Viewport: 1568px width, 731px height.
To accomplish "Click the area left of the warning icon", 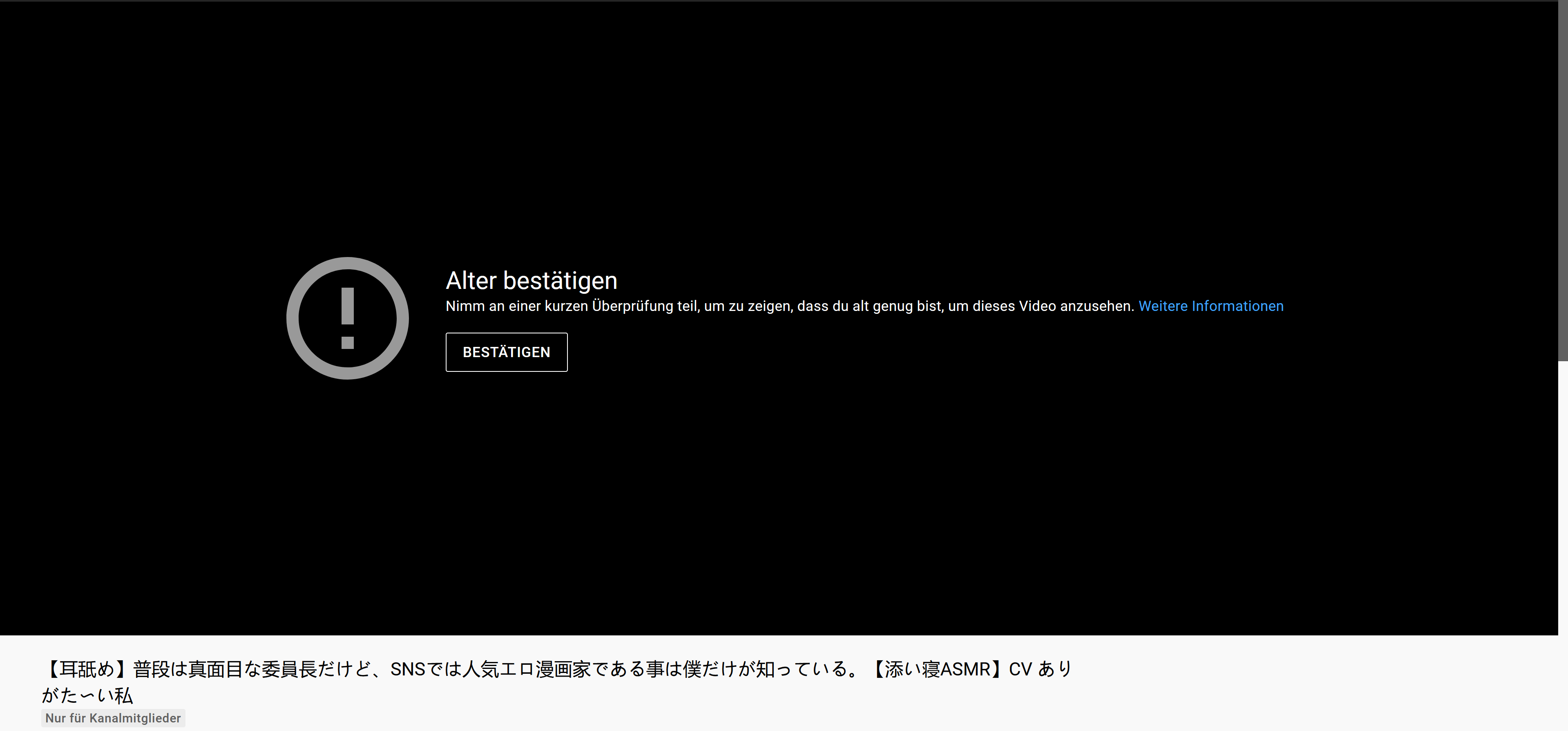I will tap(152, 318).
